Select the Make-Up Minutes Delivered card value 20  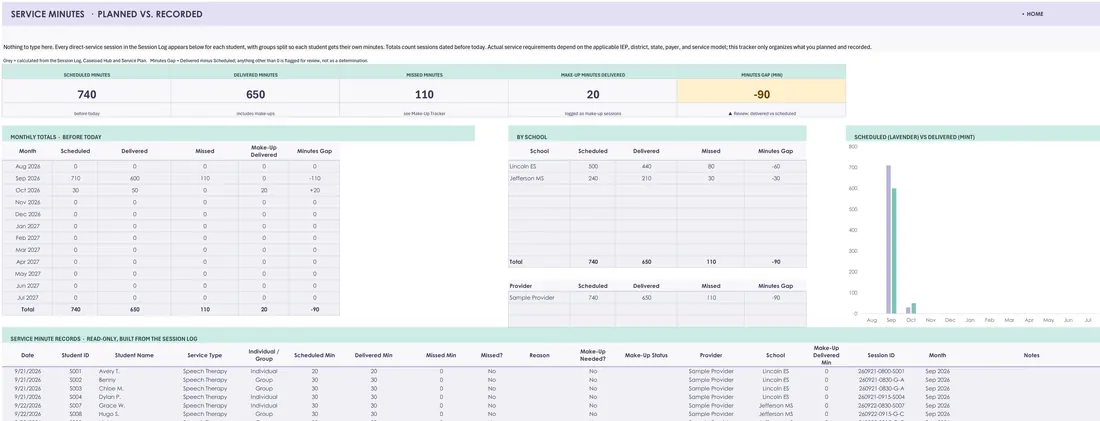coord(593,94)
